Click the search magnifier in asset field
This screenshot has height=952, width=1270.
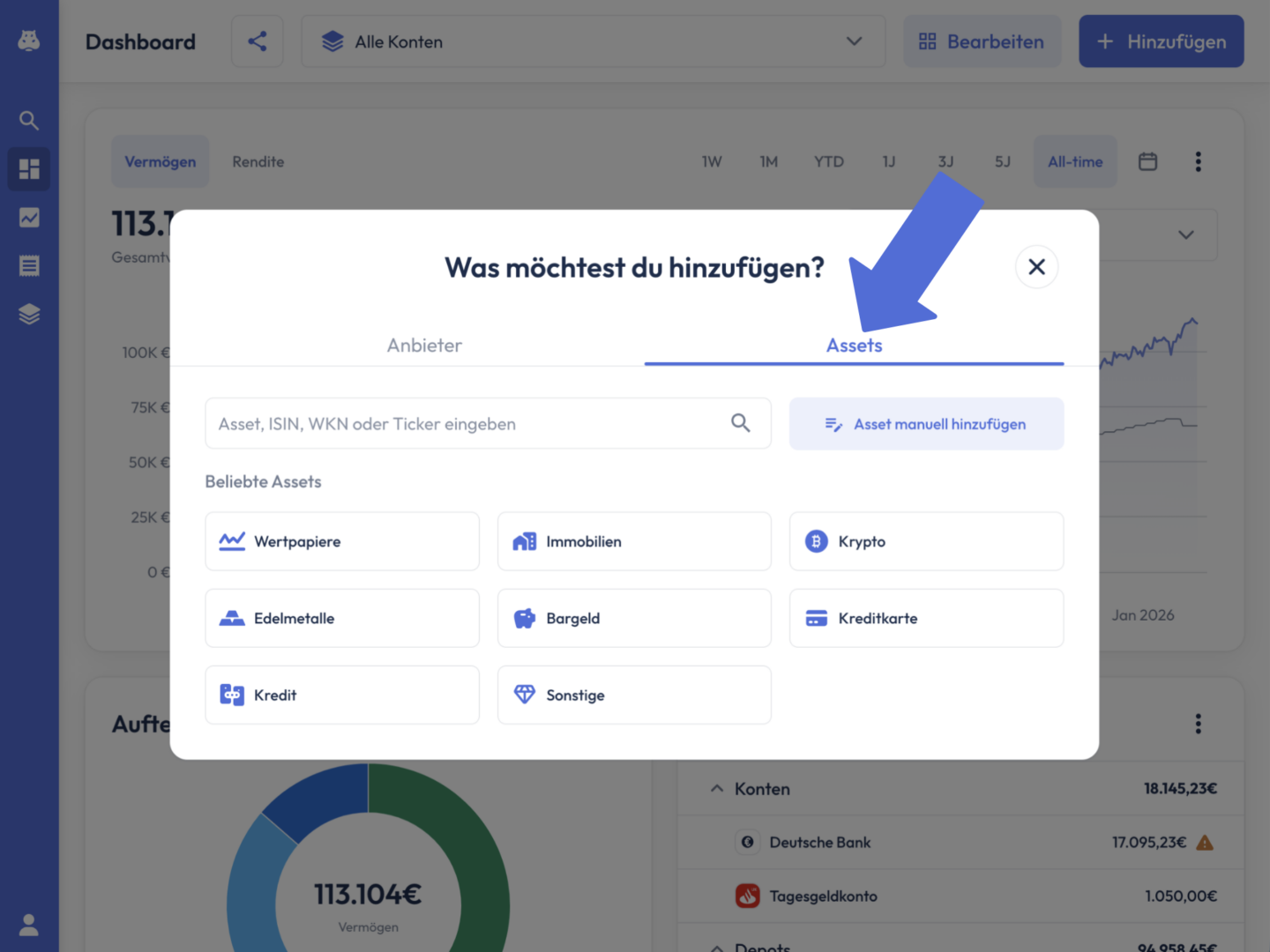(741, 423)
